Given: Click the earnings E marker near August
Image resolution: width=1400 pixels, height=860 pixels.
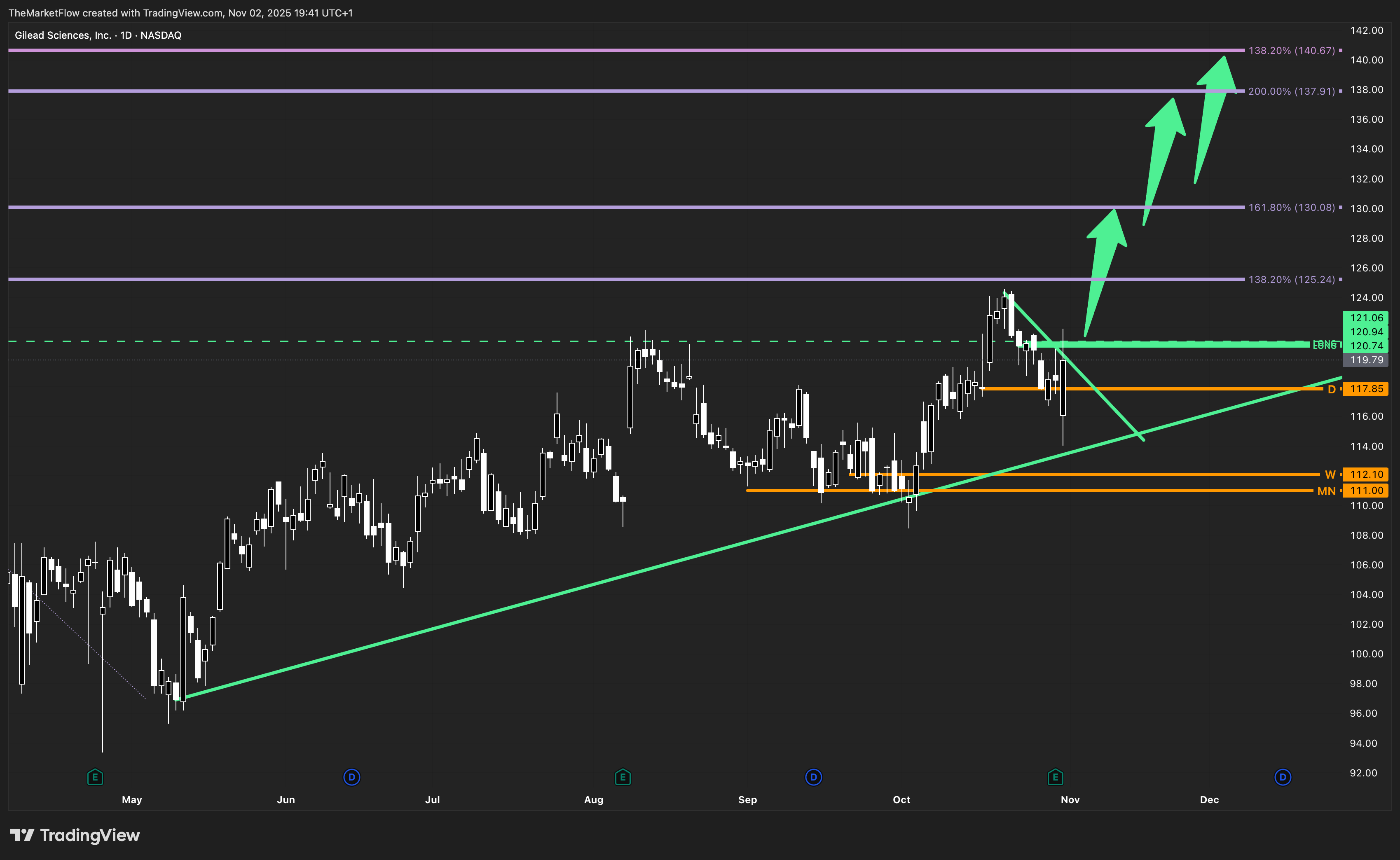Looking at the screenshot, I should pos(623,777).
